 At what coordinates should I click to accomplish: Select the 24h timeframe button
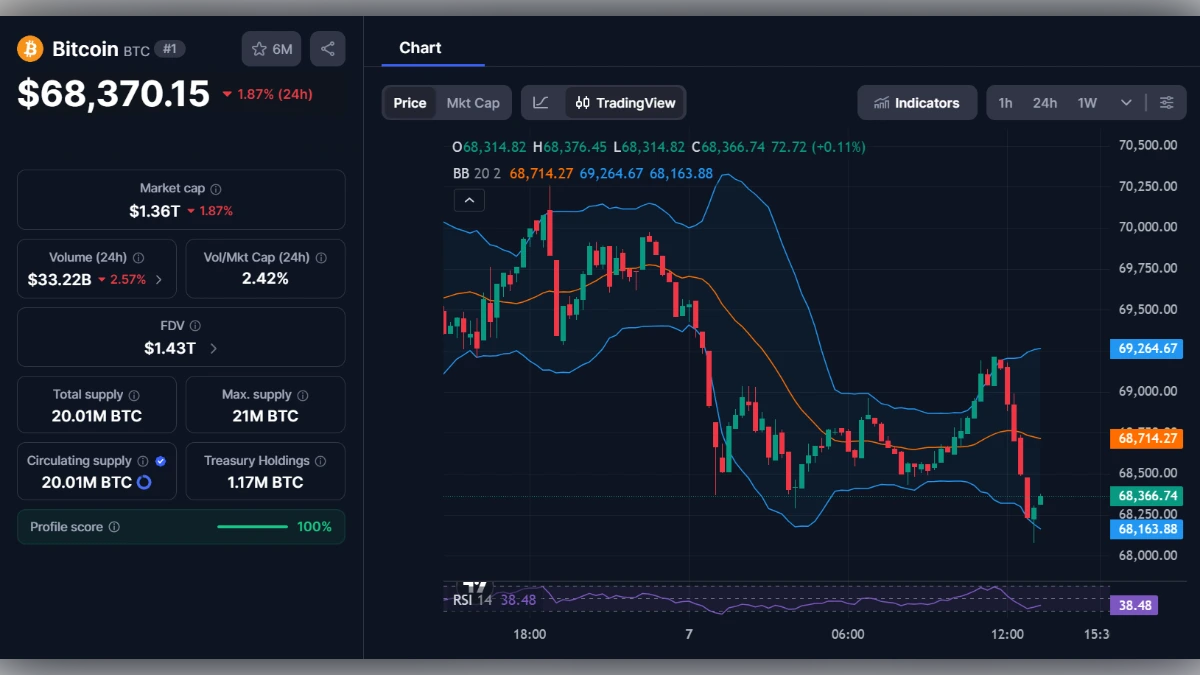pyautogui.click(x=1045, y=102)
